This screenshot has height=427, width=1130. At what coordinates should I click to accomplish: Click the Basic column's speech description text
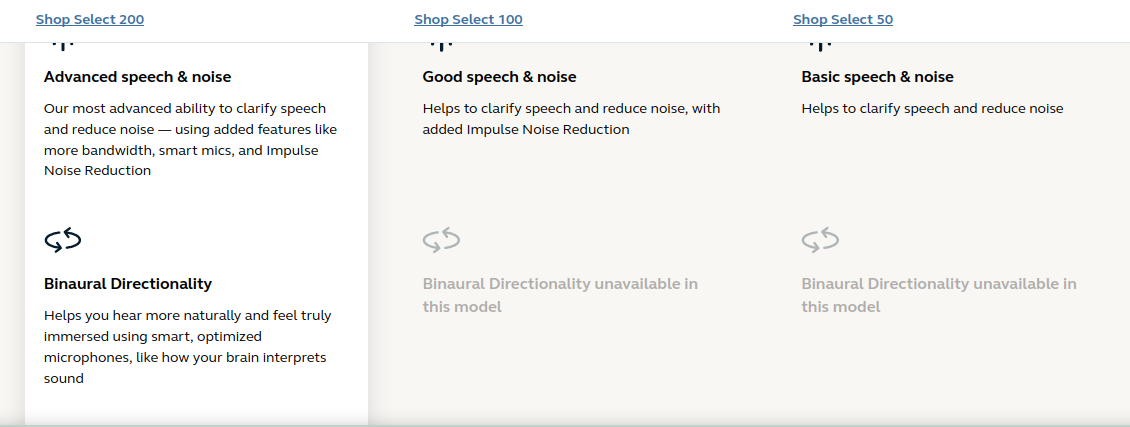[933, 109]
